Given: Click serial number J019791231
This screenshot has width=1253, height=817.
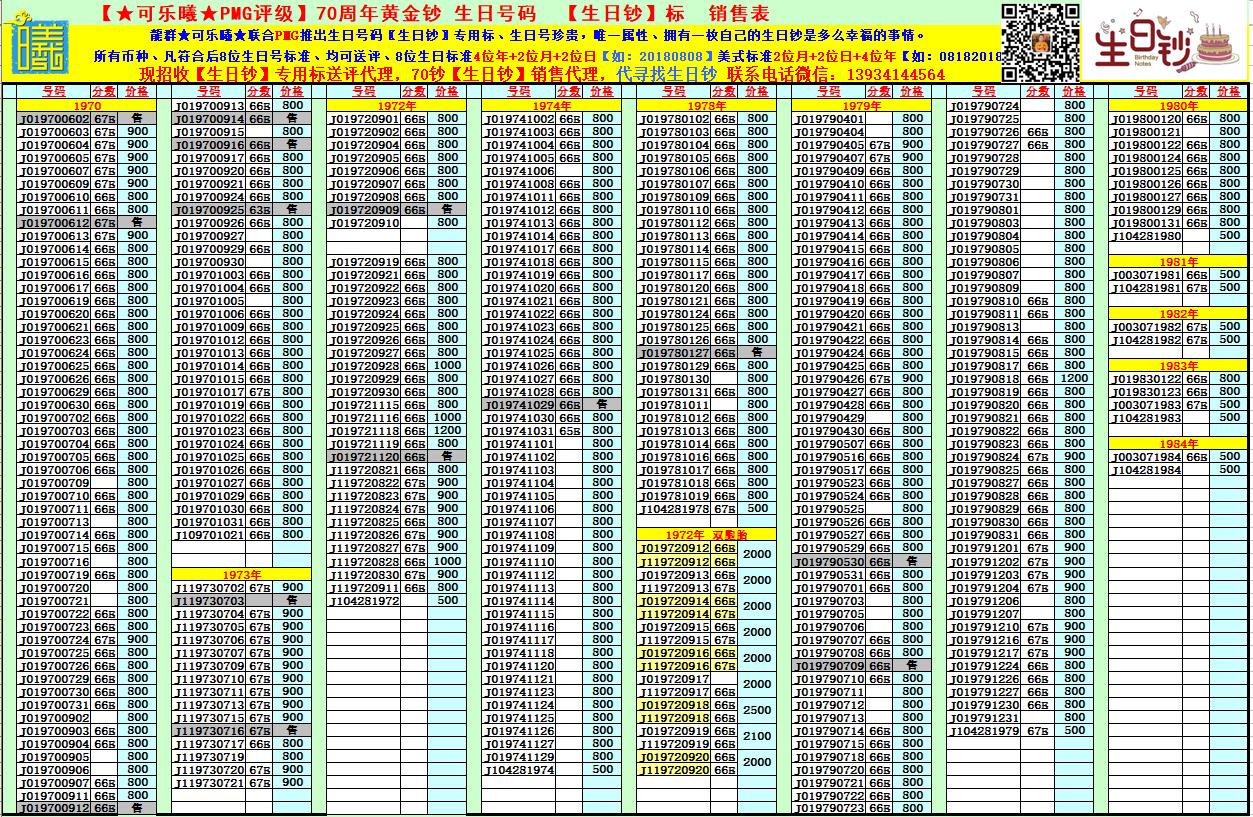Looking at the screenshot, I should 985,718.
